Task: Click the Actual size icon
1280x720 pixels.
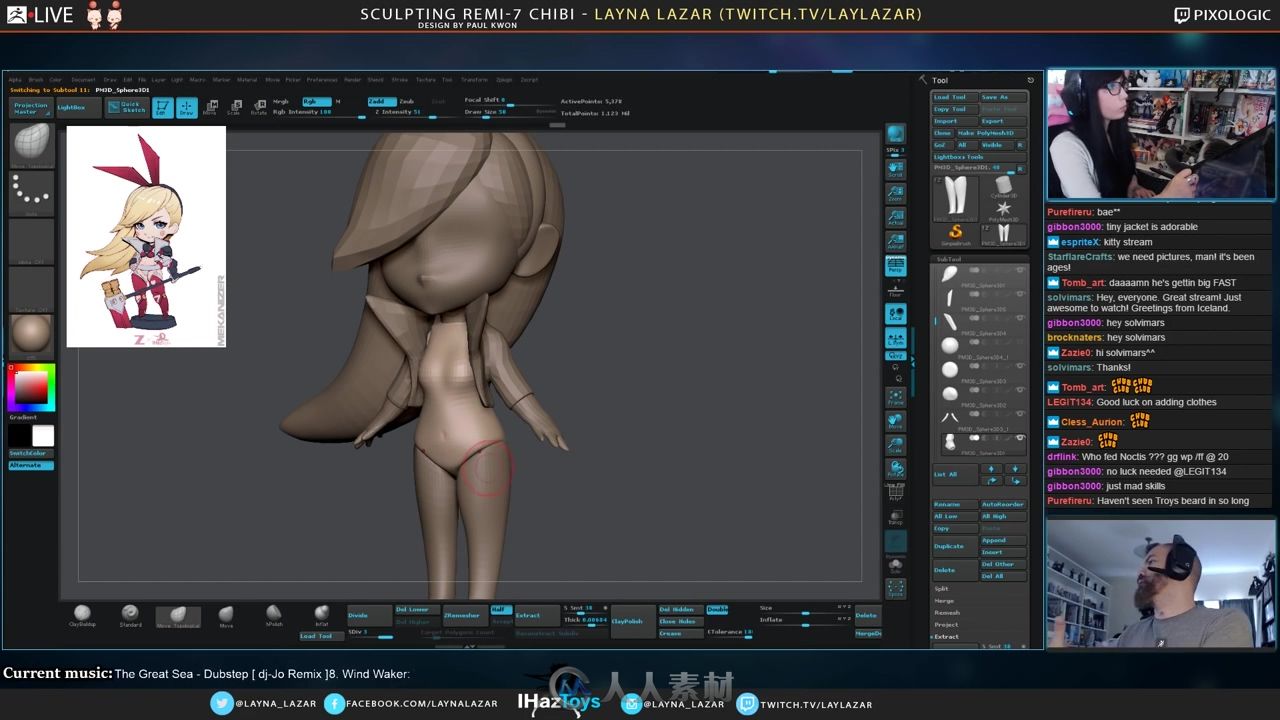Action: tap(896, 217)
